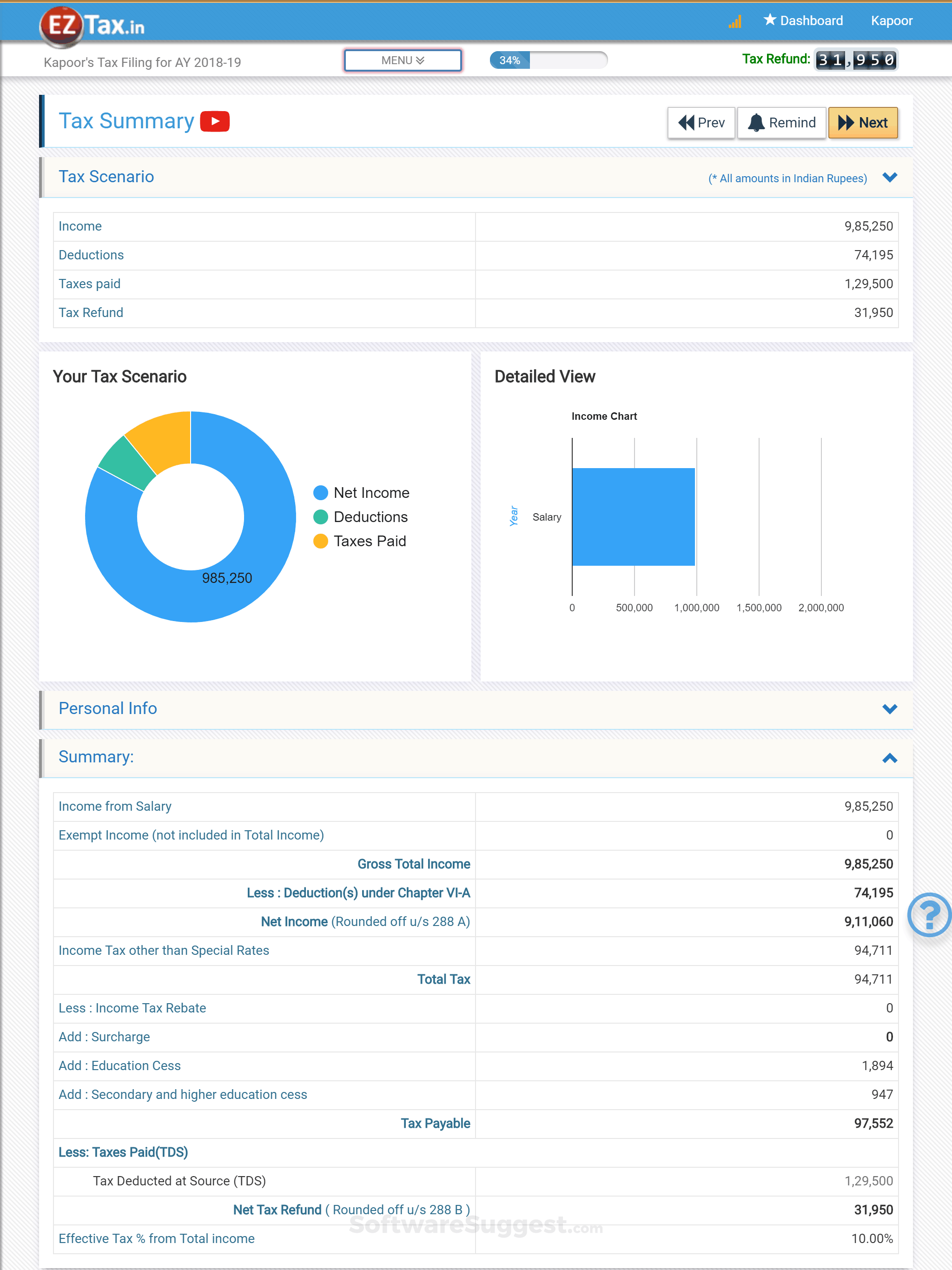Screen dimensions: 952x1270
Task: Go back using the Prev button
Action: pyautogui.click(x=701, y=122)
